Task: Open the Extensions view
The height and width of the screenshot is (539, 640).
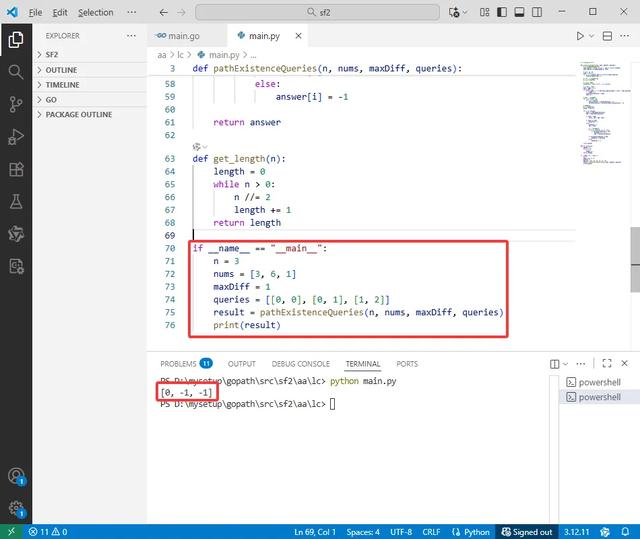Action: pyautogui.click(x=16, y=169)
